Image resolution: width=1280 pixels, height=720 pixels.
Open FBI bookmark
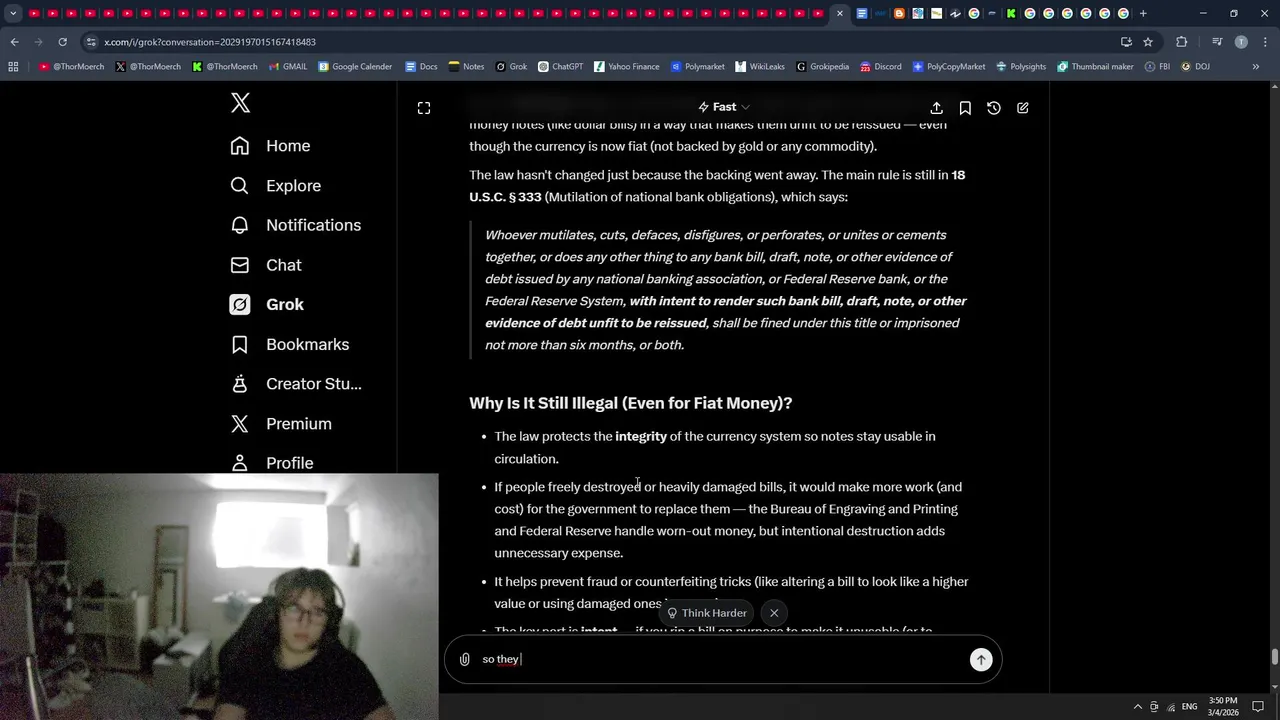point(1157,67)
